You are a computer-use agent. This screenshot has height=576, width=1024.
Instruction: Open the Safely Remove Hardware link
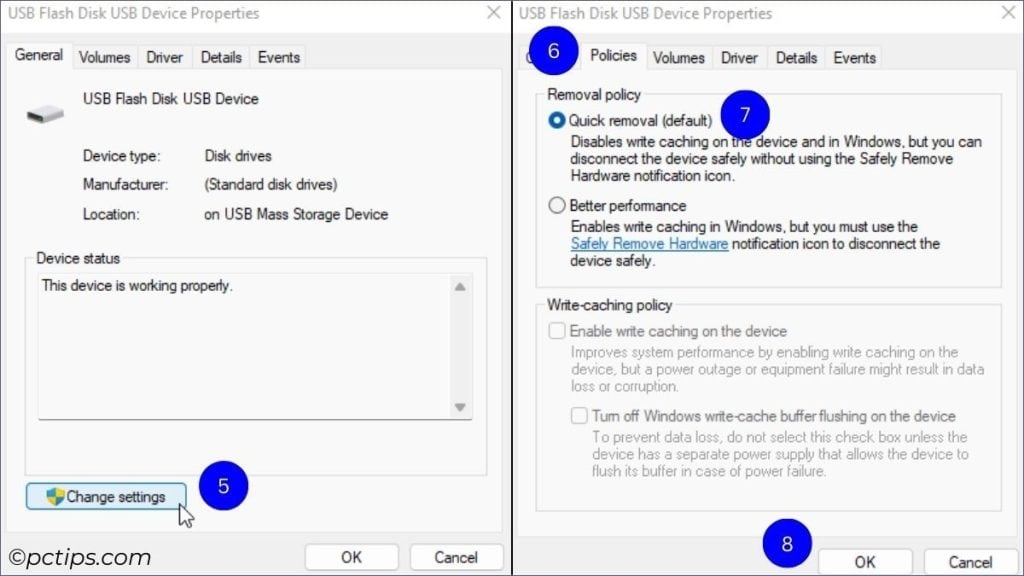[x=649, y=244]
